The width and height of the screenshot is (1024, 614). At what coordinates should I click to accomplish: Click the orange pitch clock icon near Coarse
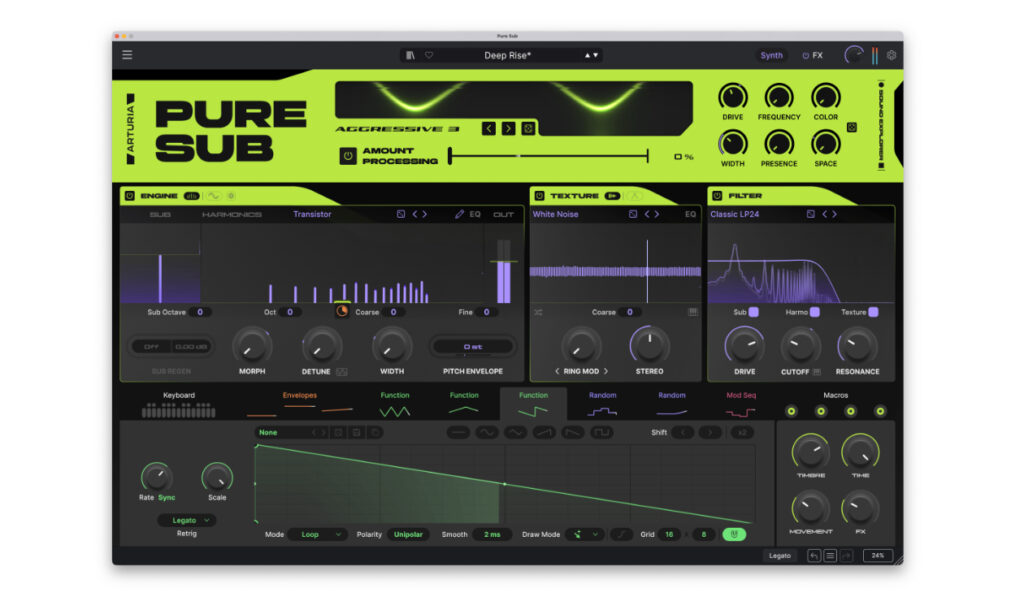click(x=342, y=312)
